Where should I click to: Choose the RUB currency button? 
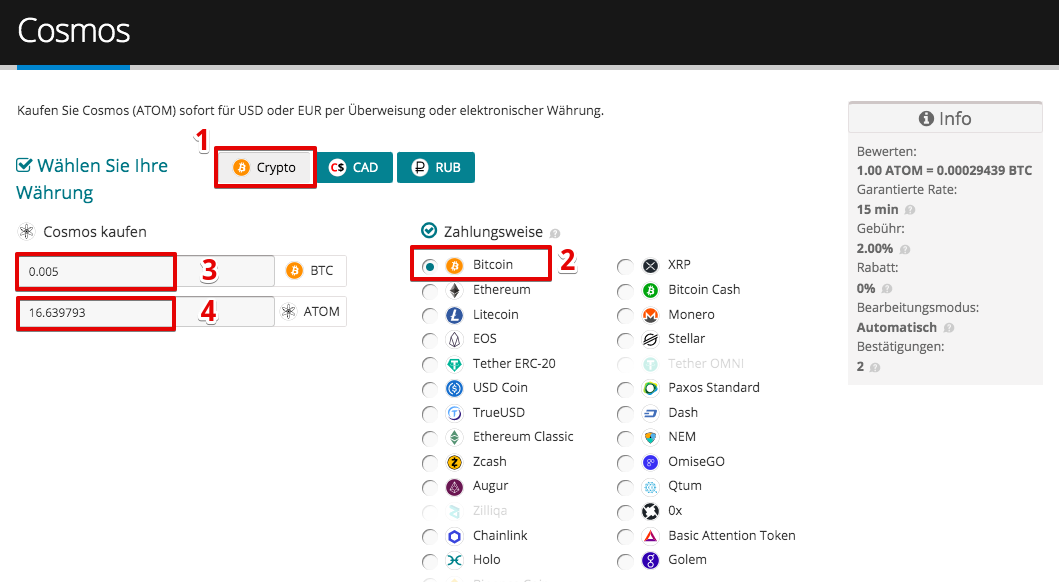coord(436,167)
